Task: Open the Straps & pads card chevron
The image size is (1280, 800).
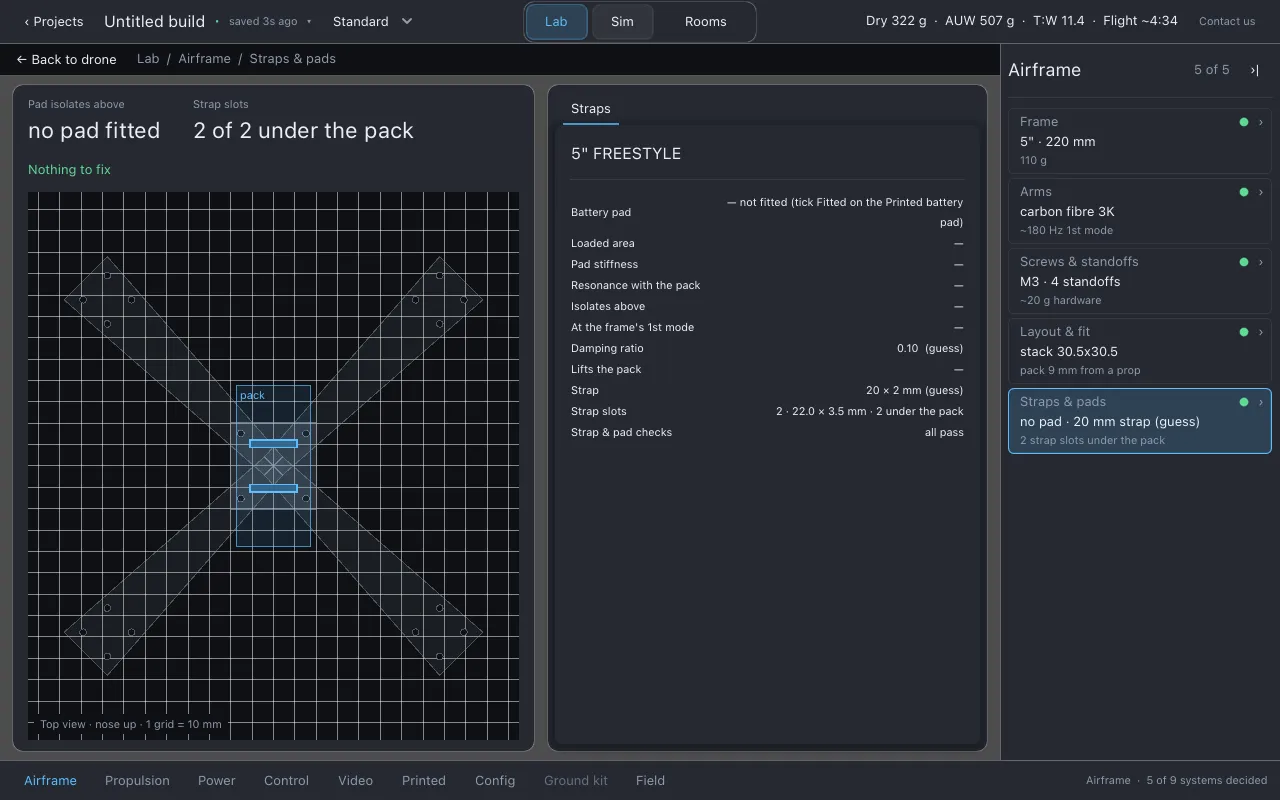Action: tap(1261, 402)
